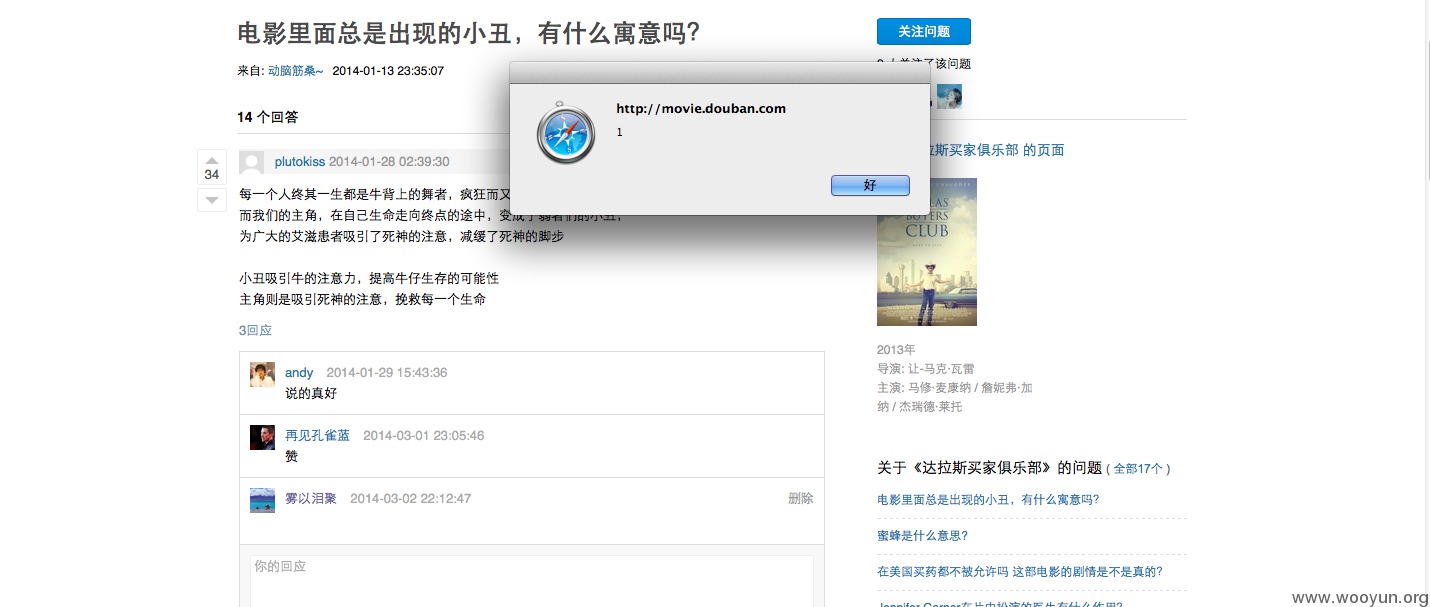Screen dimensions: 1430x607
Task: Delete the comment via 删除 link
Action: [801, 498]
